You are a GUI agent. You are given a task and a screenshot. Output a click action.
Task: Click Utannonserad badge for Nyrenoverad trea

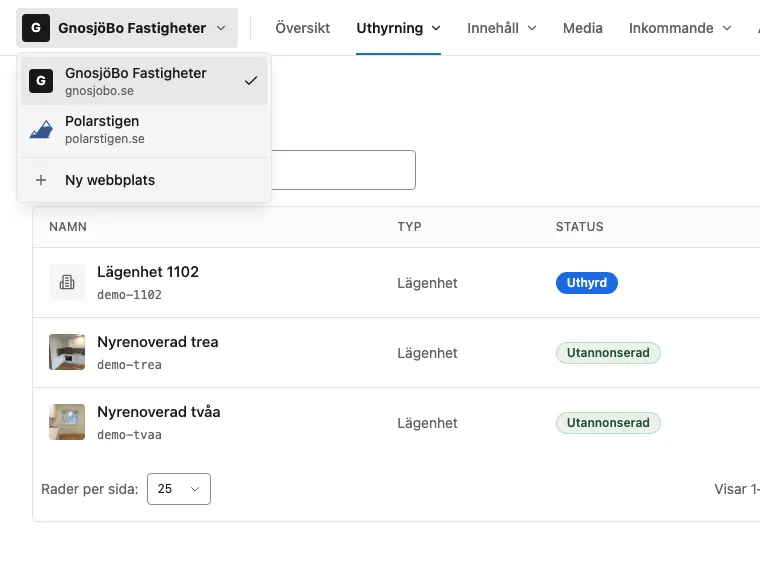pos(608,352)
